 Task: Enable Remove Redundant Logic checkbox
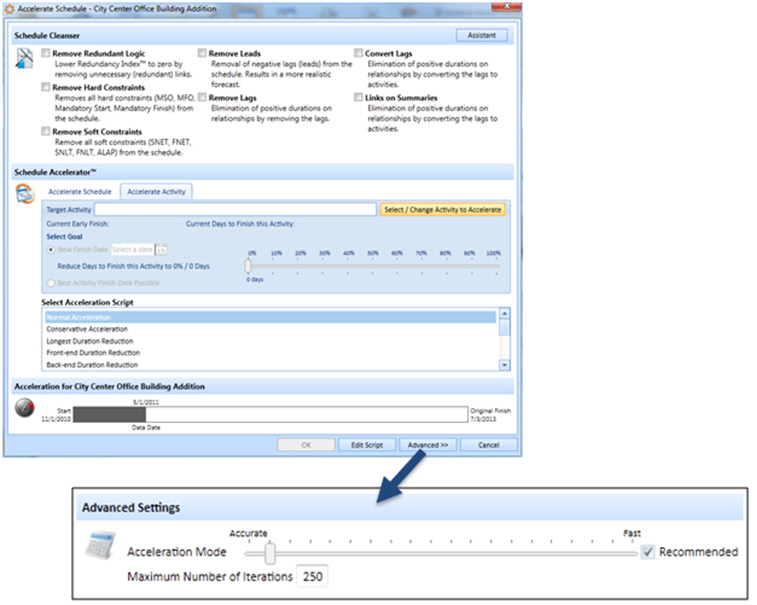[x=45, y=54]
